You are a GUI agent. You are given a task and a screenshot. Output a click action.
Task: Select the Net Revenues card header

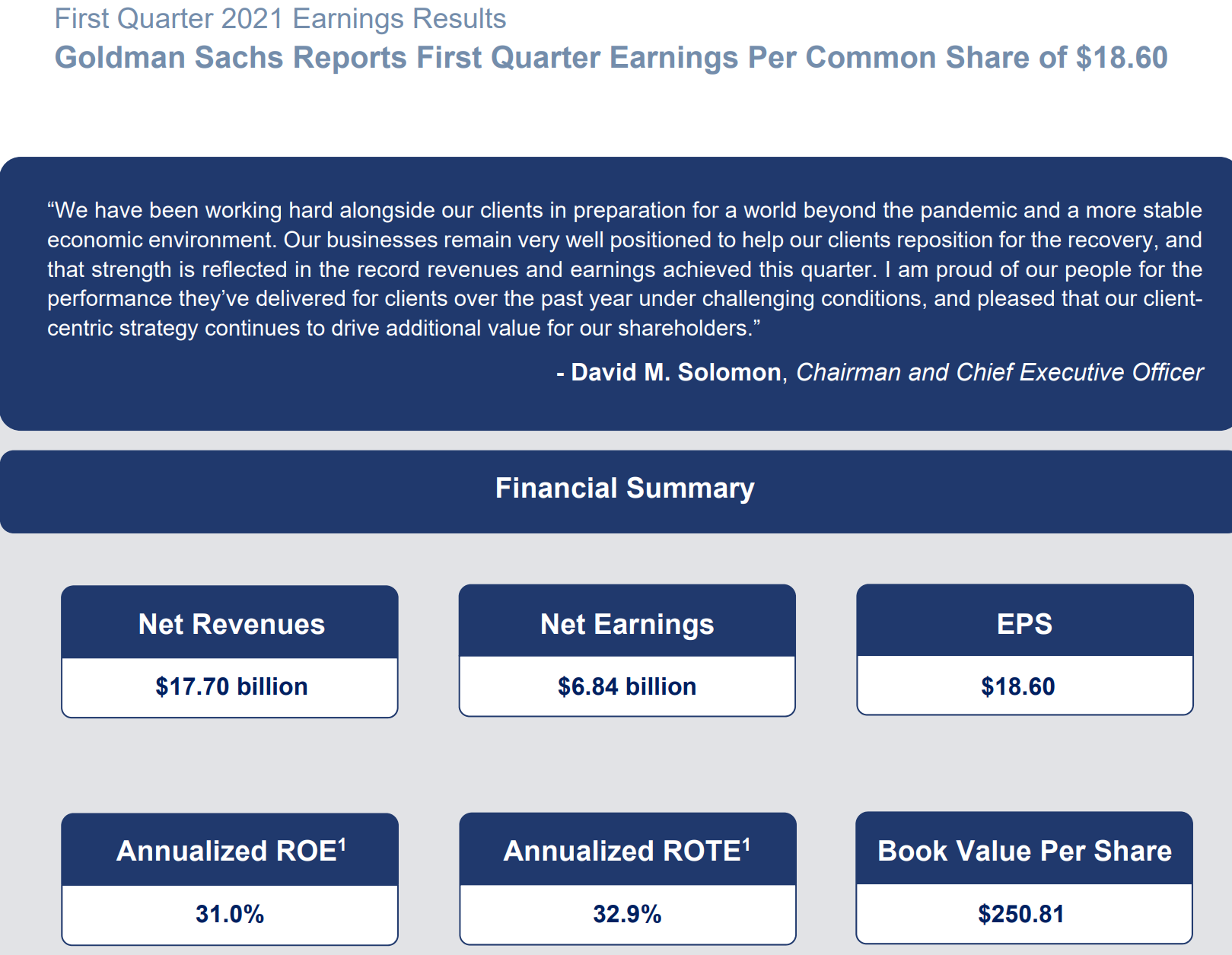pos(231,624)
